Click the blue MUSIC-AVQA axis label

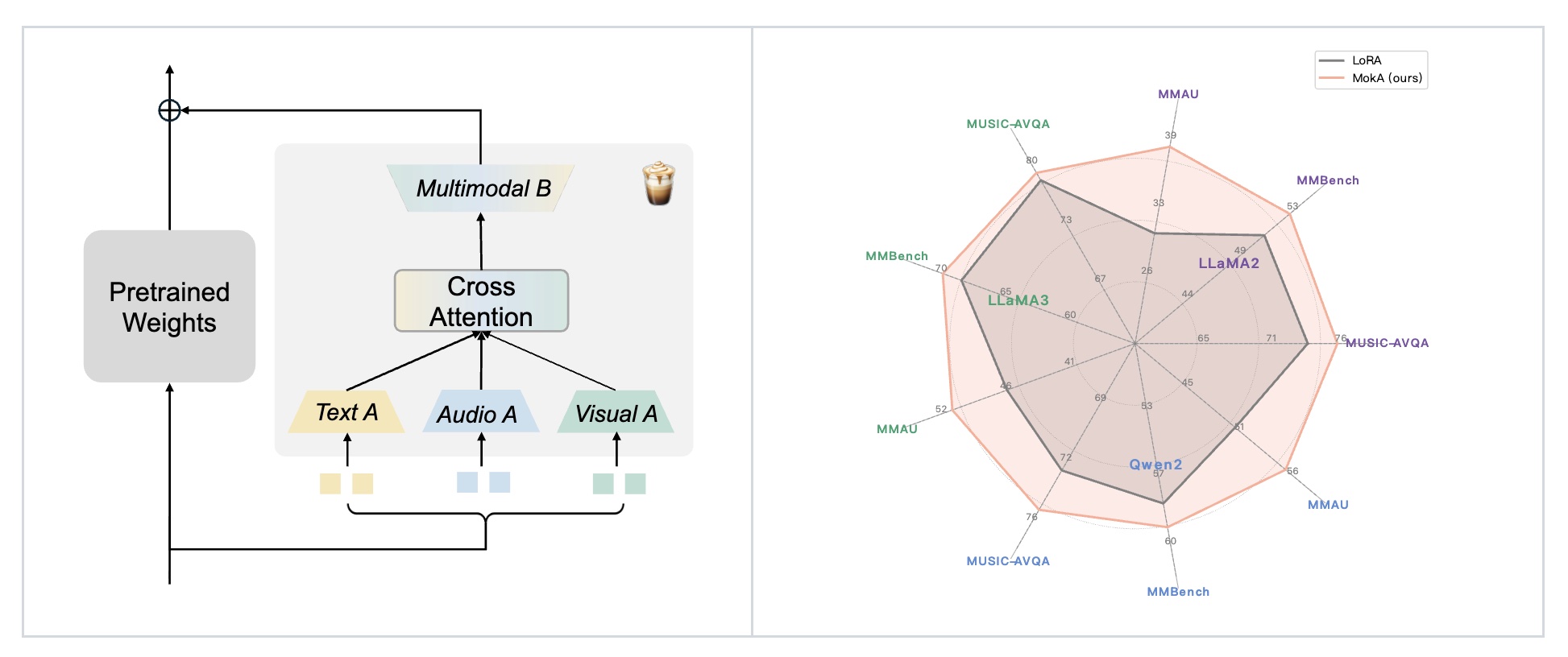pos(1008,561)
